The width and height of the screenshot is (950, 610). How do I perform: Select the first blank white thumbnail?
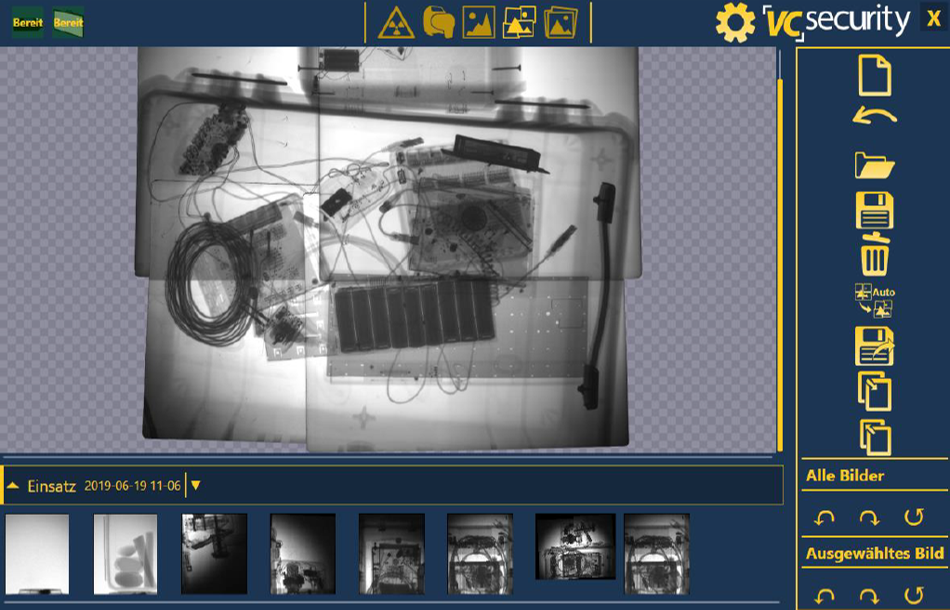[x=37, y=554]
